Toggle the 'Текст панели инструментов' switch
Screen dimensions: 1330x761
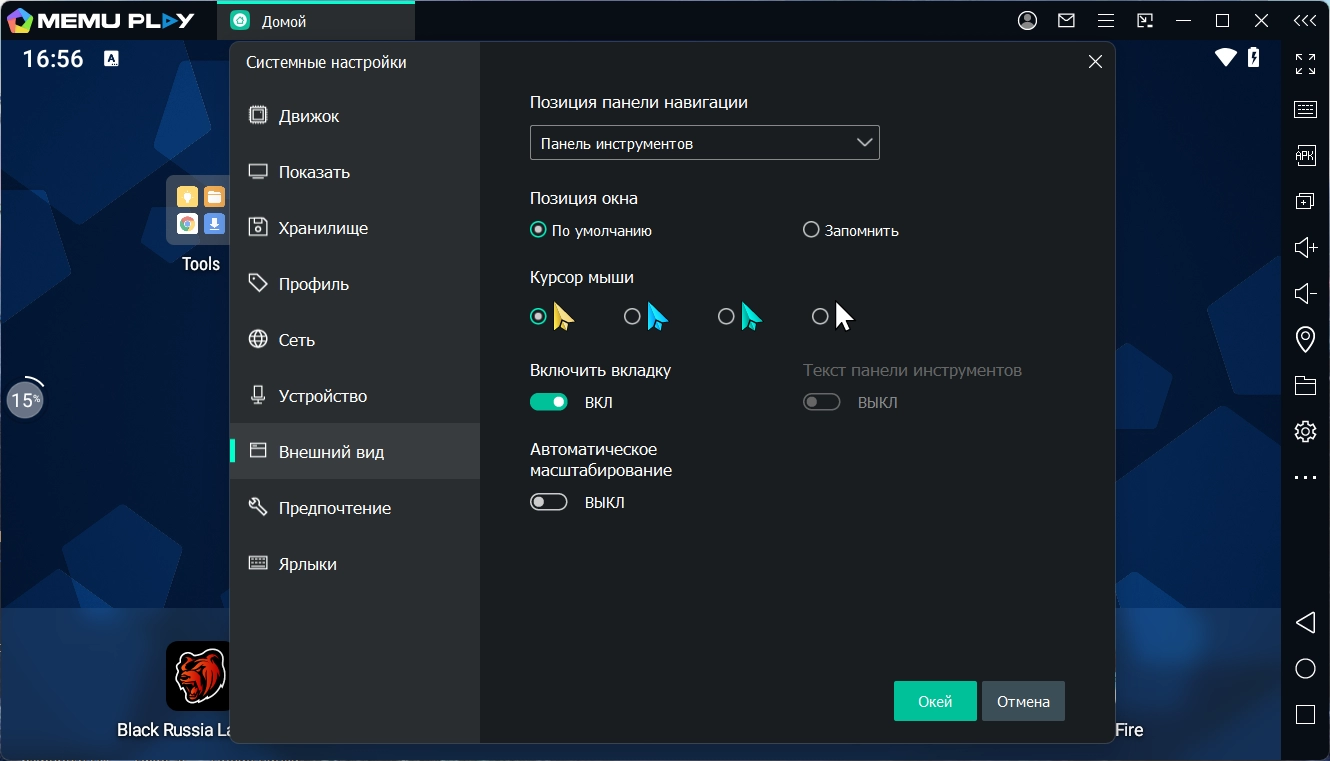tap(822, 402)
